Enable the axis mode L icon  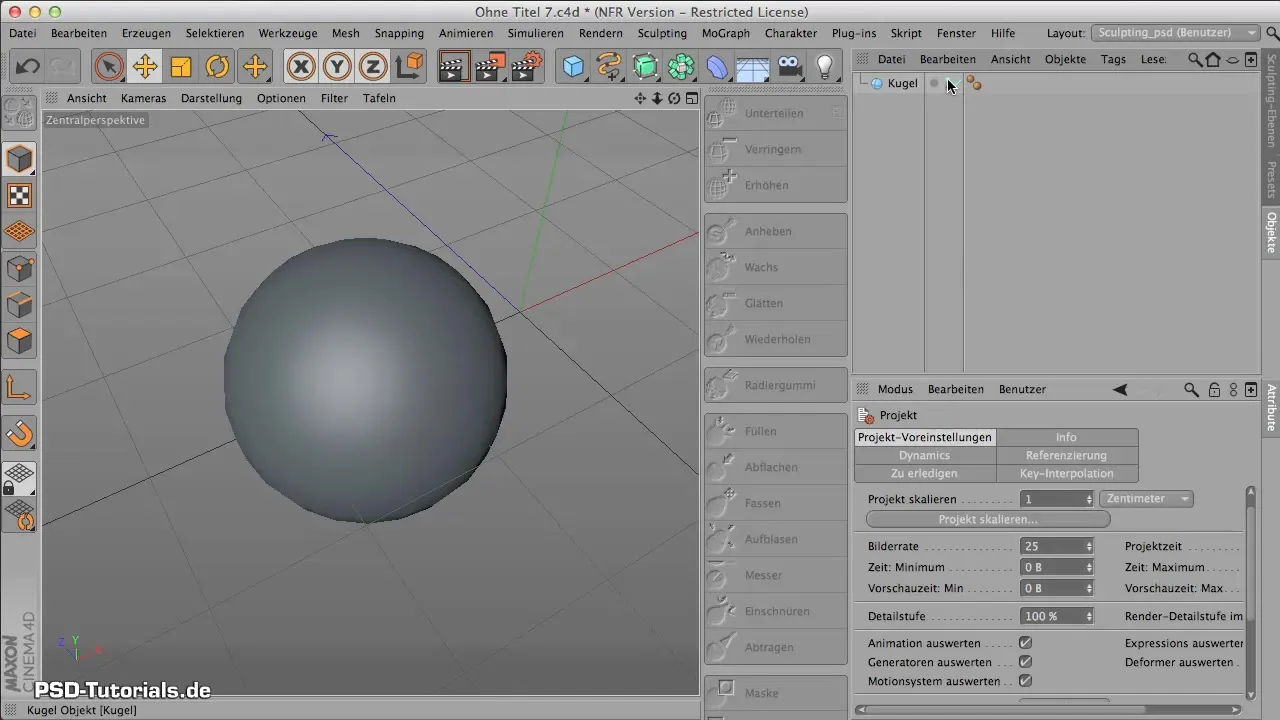coord(20,387)
